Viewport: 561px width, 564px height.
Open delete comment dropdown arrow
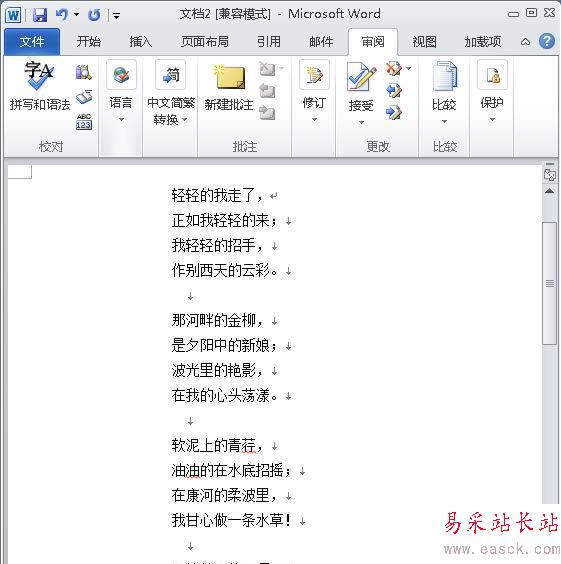[x=282, y=68]
